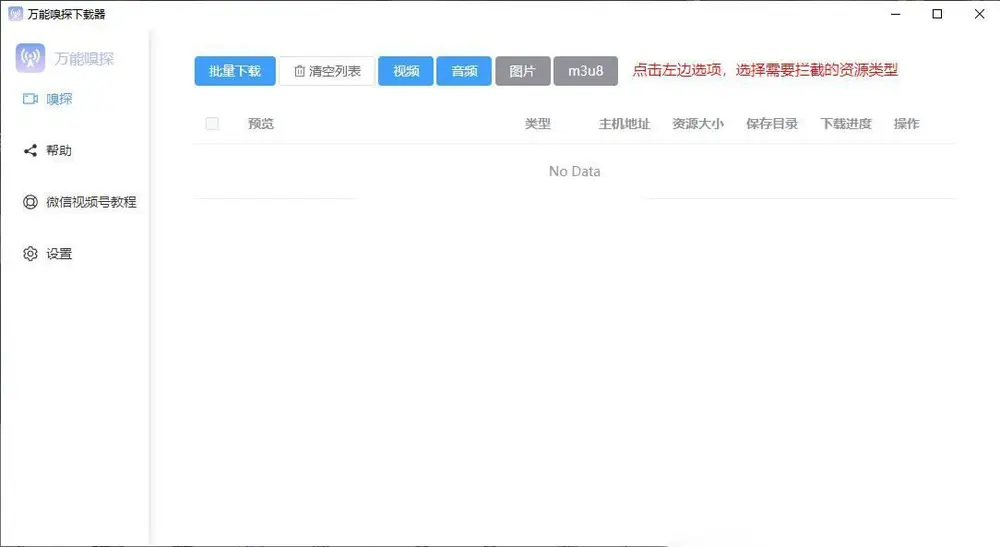The image size is (1000, 547).
Task: Click the 万能嗅探 antenna logo icon
Action: tap(31, 58)
